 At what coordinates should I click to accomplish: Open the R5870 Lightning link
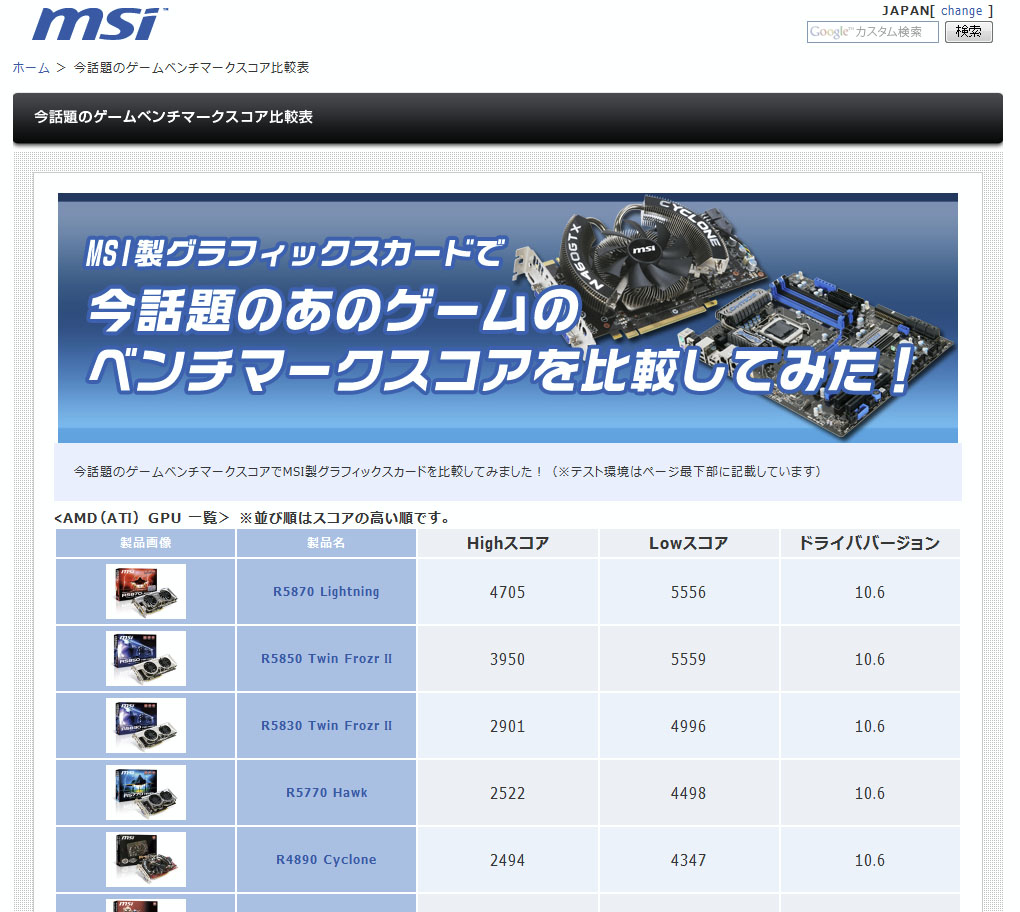326,591
